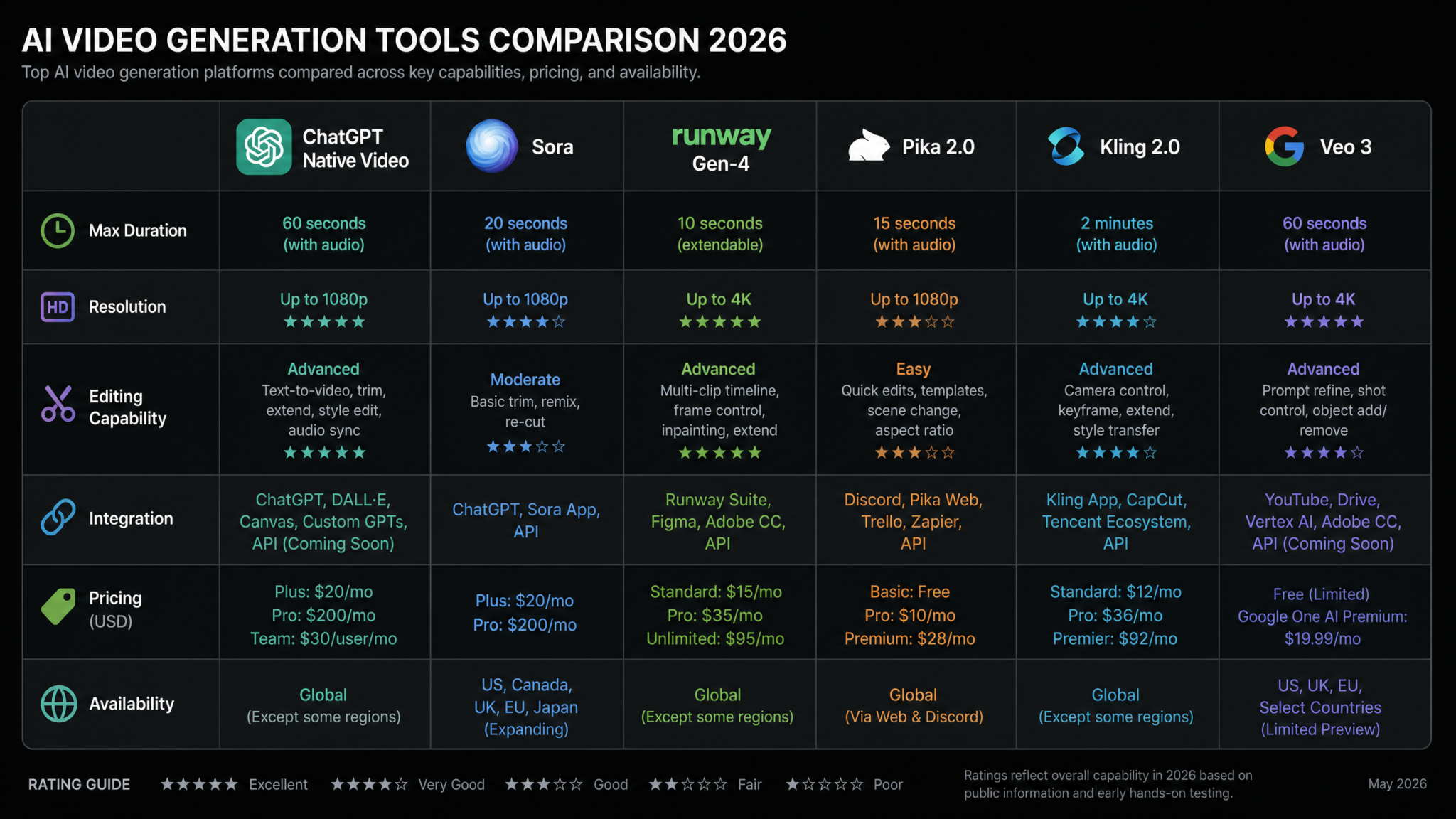This screenshot has height=819, width=1456.
Task: Click Pika's 'Easy' editing label
Action: [914, 370]
